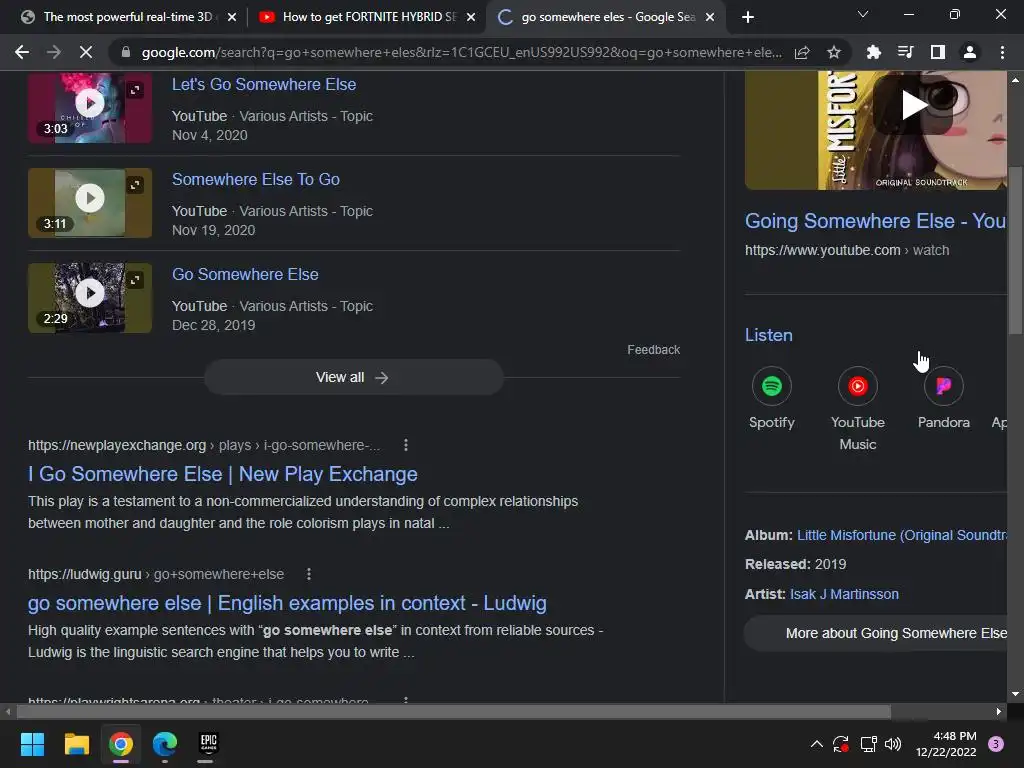Image resolution: width=1024 pixels, height=768 pixels.
Task: Go back to the previous page
Action: coord(22,52)
